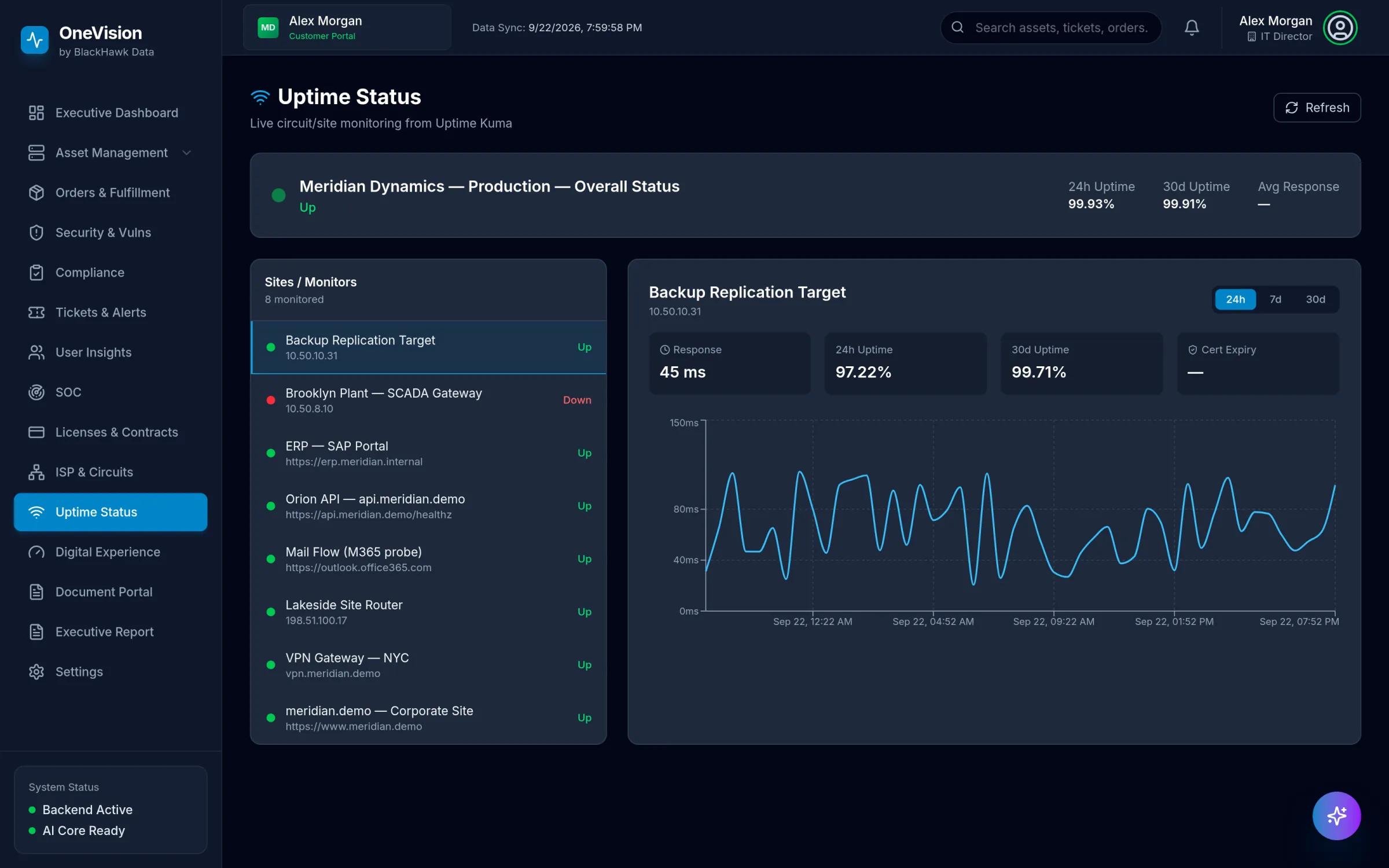The width and height of the screenshot is (1389, 868).
Task: Switch chart range to 30d
Action: click(x=1315, y=299)
